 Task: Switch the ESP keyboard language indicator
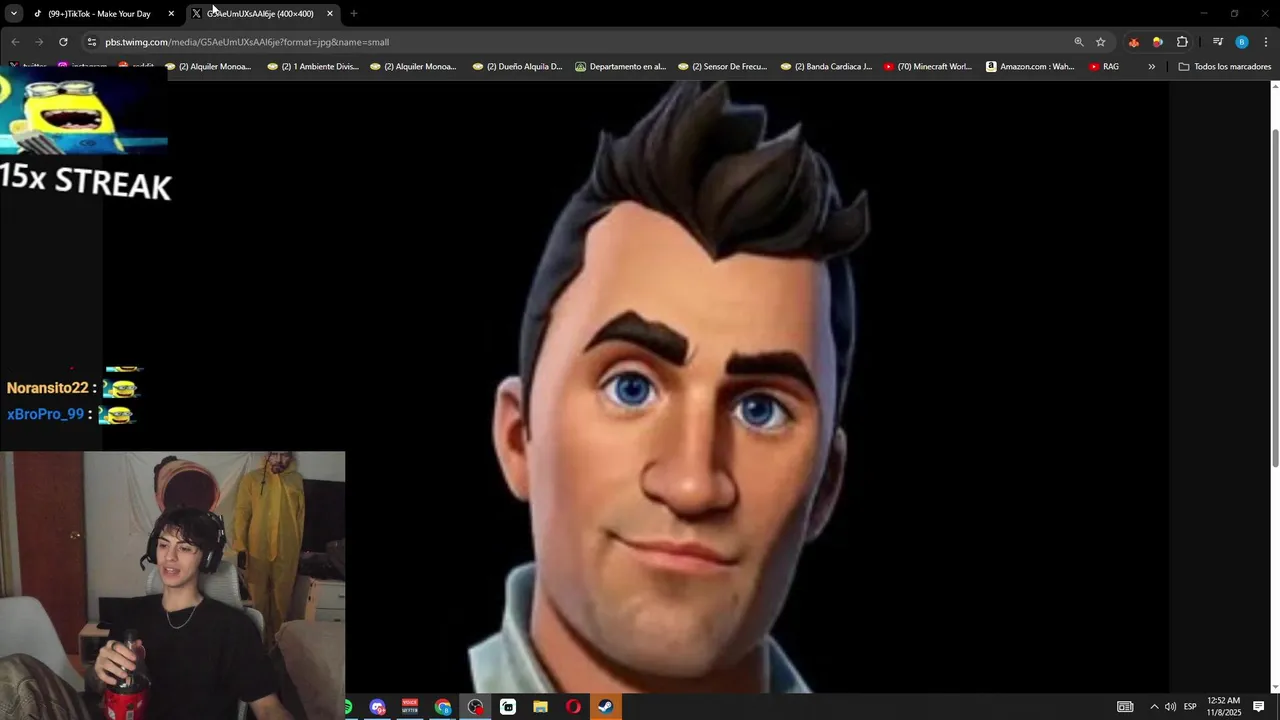coord(1190,707)
